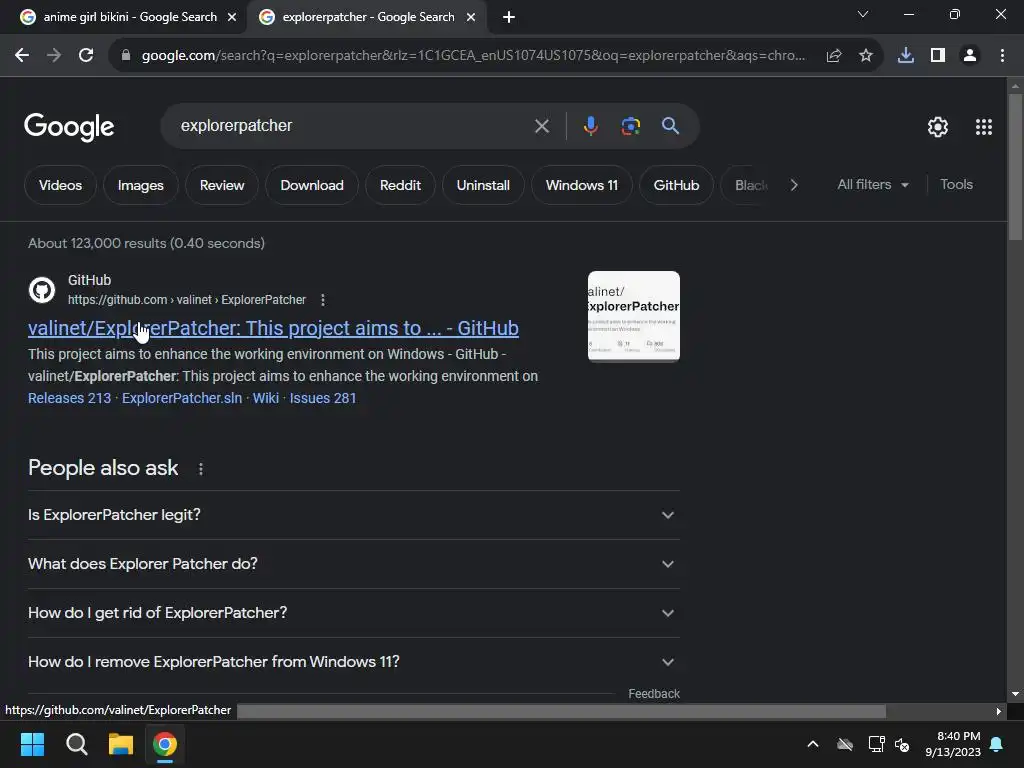Open Wiki sitelink
1024x768 pixels.
265,398
